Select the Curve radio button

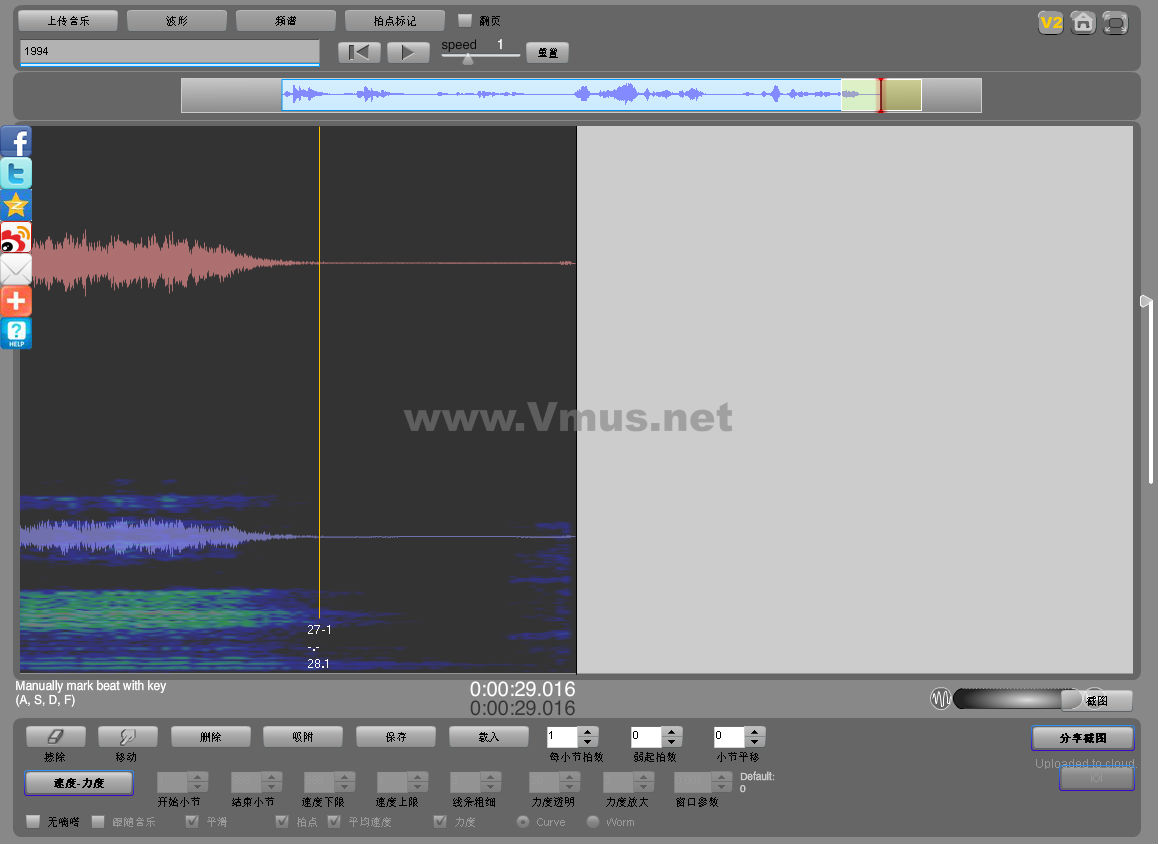point(522,822)
